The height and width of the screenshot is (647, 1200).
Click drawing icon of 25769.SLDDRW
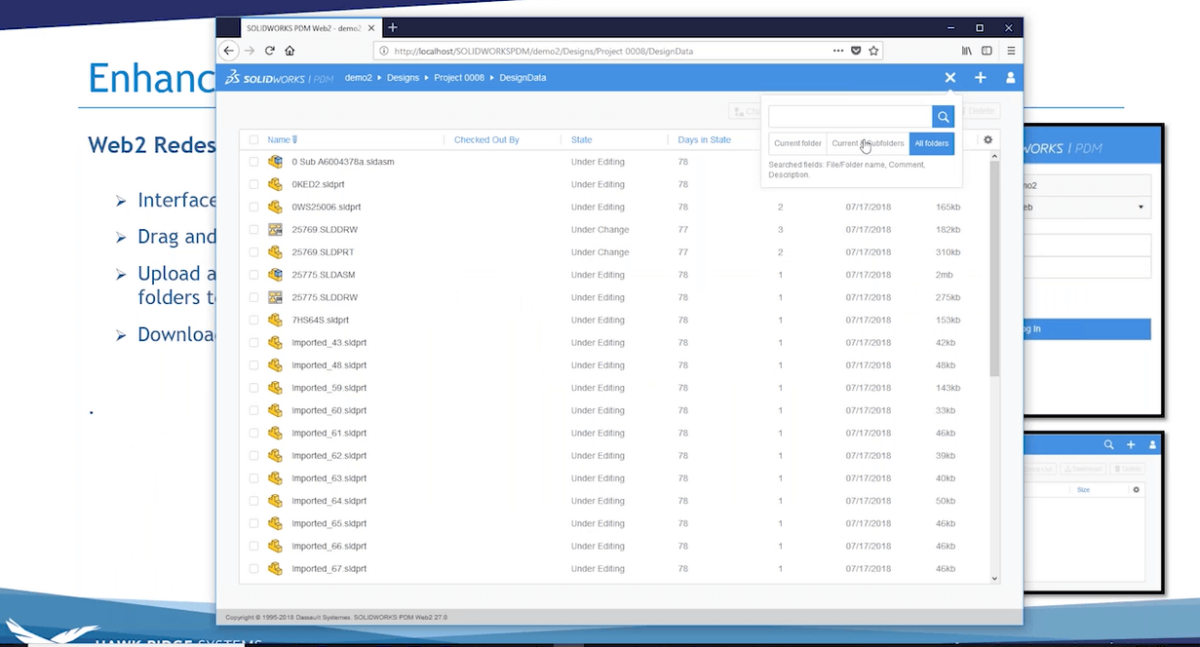tap(275, 229)
